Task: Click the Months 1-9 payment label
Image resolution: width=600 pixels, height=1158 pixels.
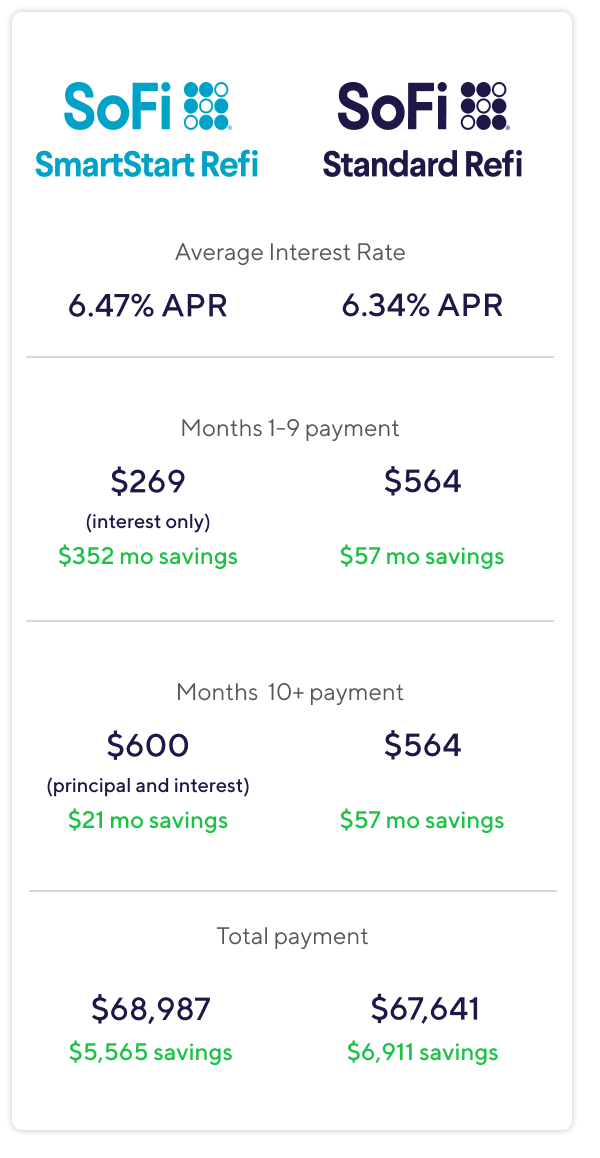Action: [290, 428]
